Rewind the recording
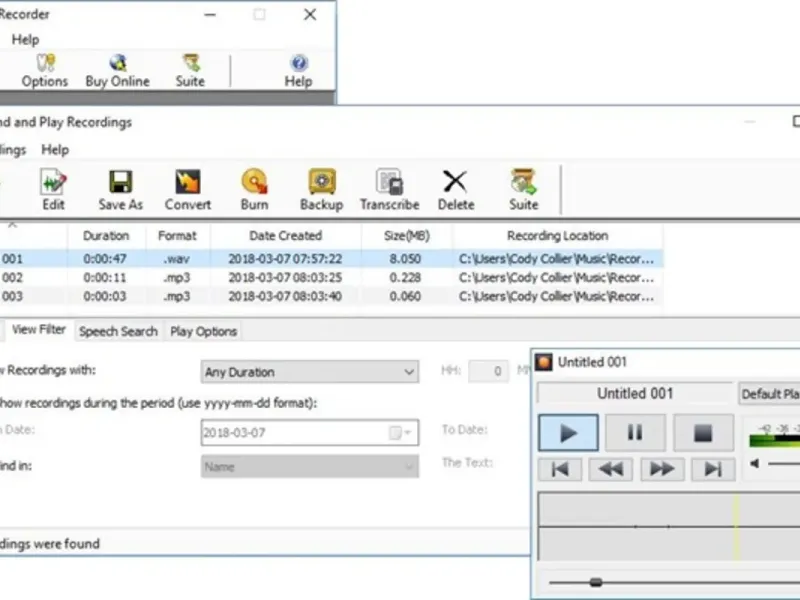The height and width of the screenshot is (600, 800). pos(611,469)
